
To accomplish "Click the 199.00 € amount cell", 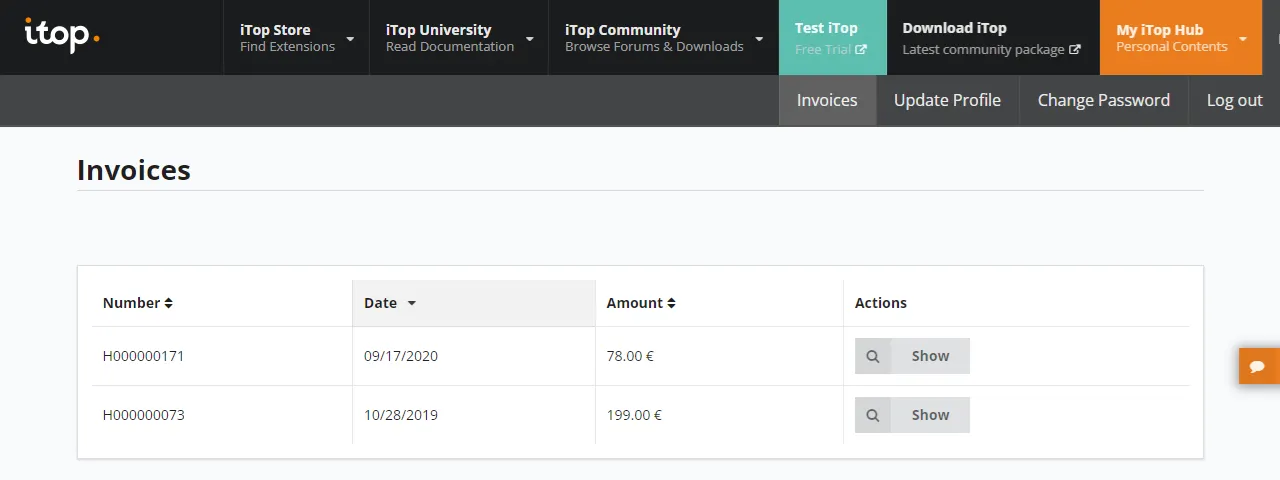I will 634,415.
